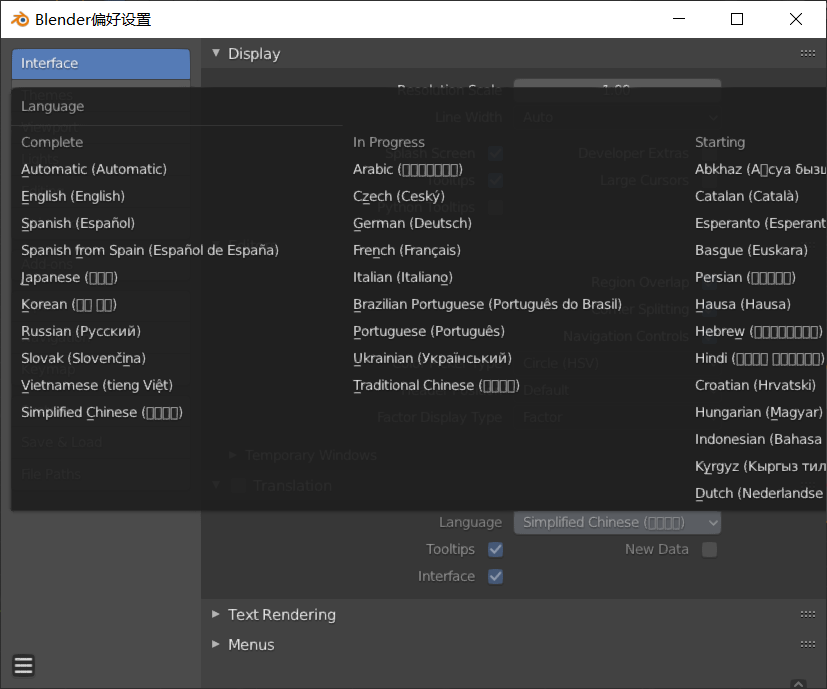
Task: Choose Spanish (Español) language
Action: point(78,223)
